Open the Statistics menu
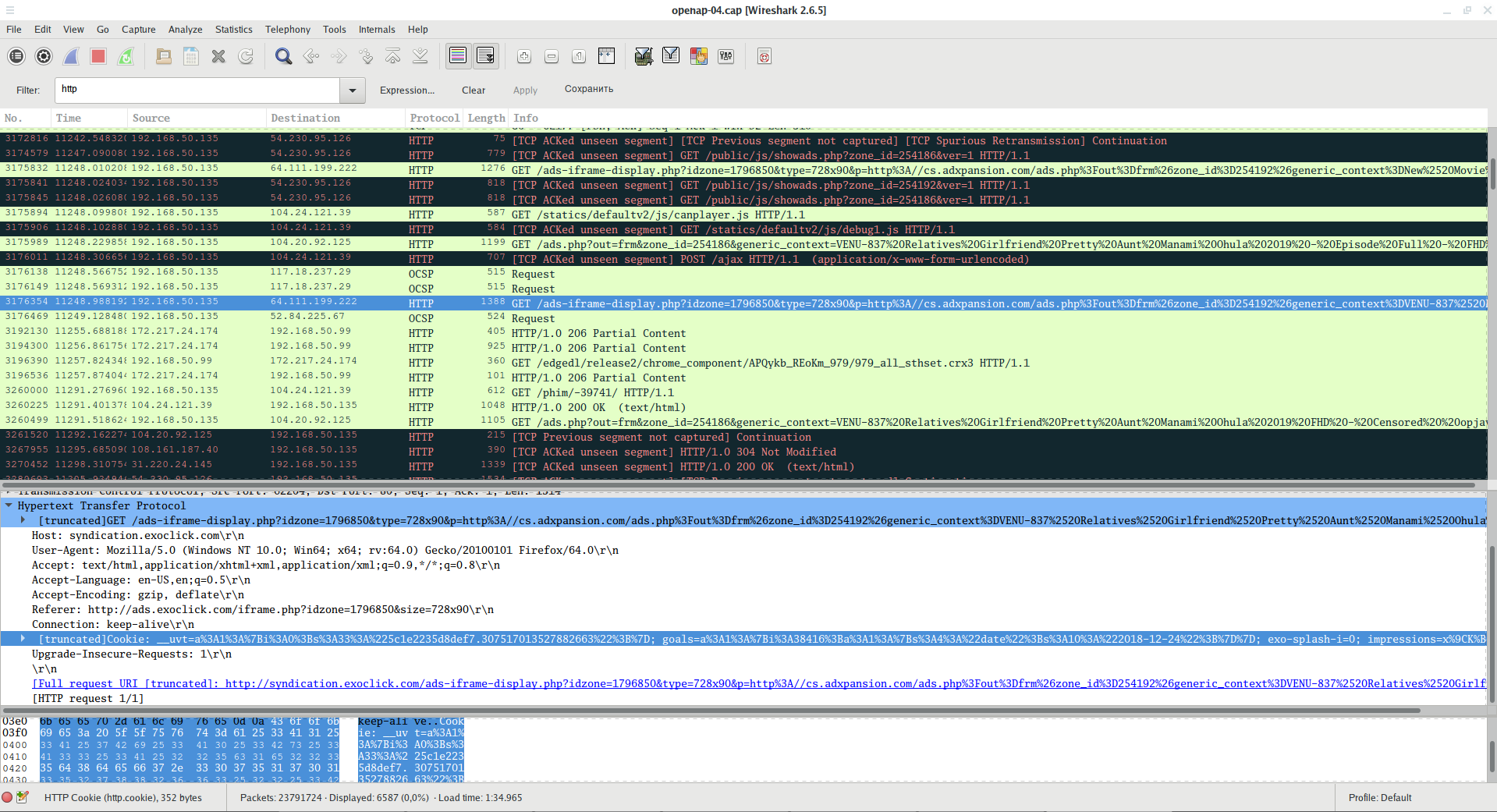 click(233, 30)
